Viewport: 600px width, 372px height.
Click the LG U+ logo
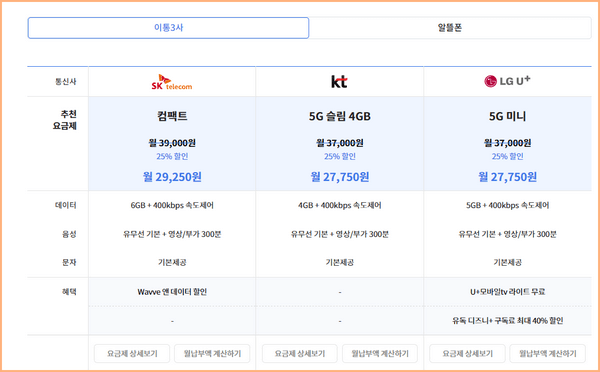(x=507, y=81)
